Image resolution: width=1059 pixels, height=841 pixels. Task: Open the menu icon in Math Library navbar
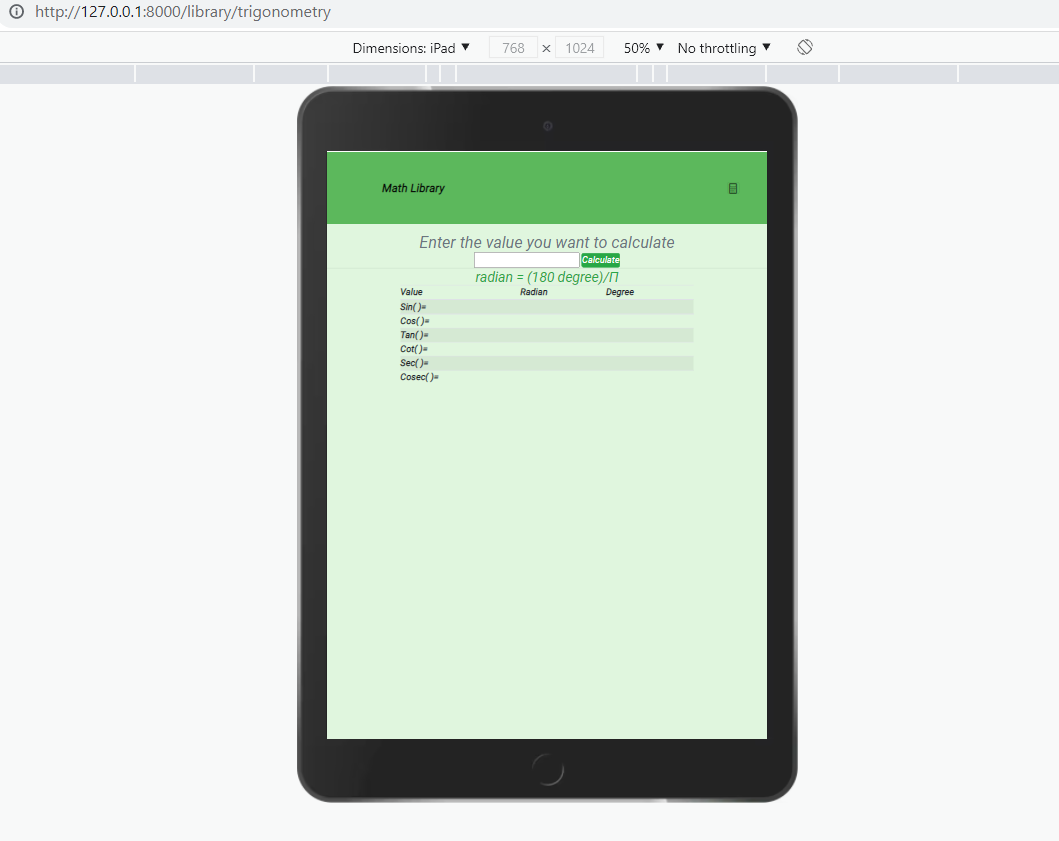click(x=733, y=188)
